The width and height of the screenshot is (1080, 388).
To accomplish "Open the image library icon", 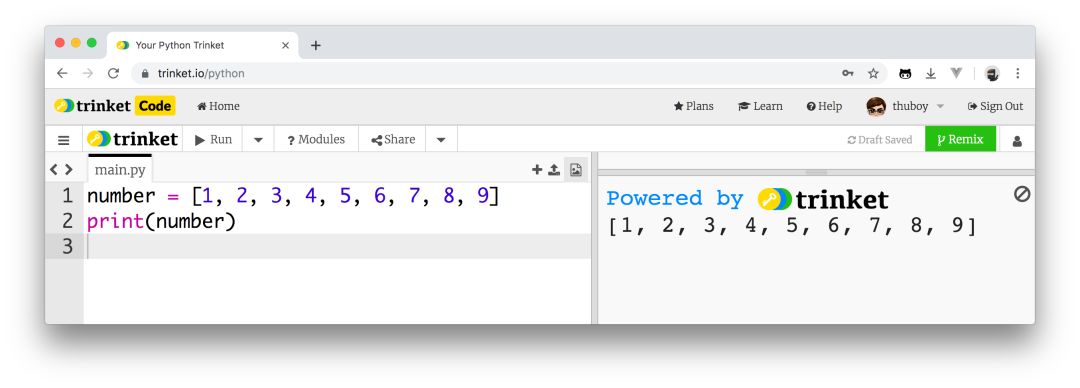I will click(x=576, y=170).
